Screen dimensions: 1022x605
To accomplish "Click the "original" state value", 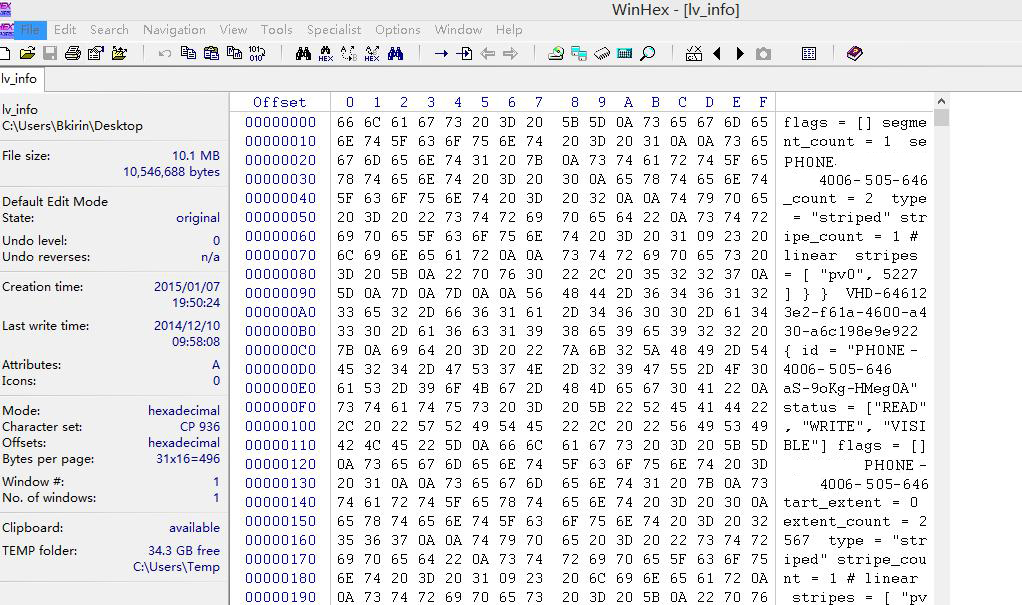I will (198, 218).
